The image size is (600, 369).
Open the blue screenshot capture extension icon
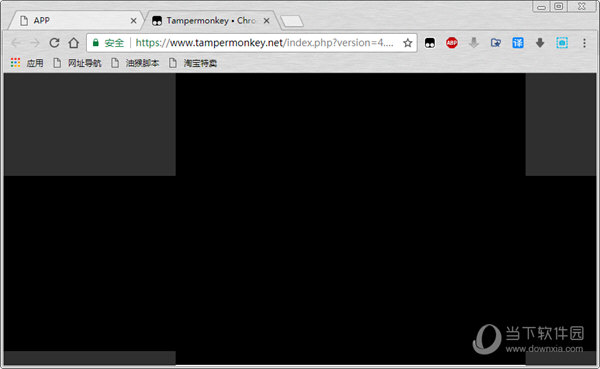tap(562, 42)
